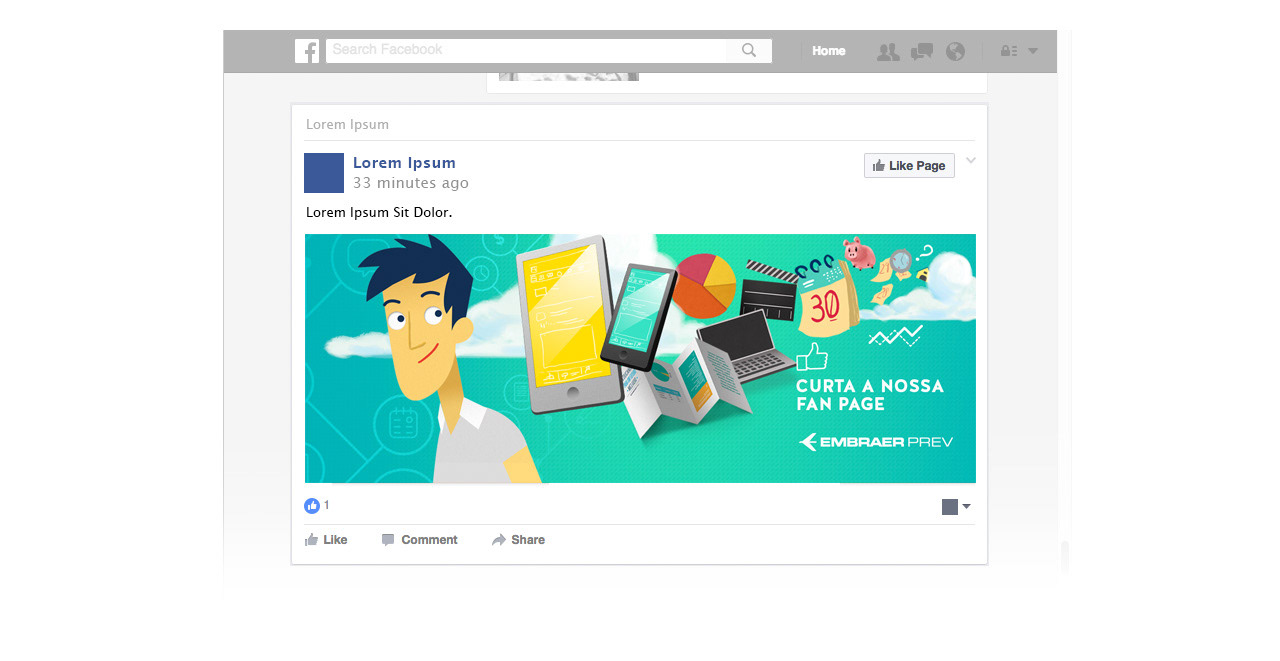Open the messages icon
Viewport: 1280px width, 661px height.
click(x=922, y=52)
